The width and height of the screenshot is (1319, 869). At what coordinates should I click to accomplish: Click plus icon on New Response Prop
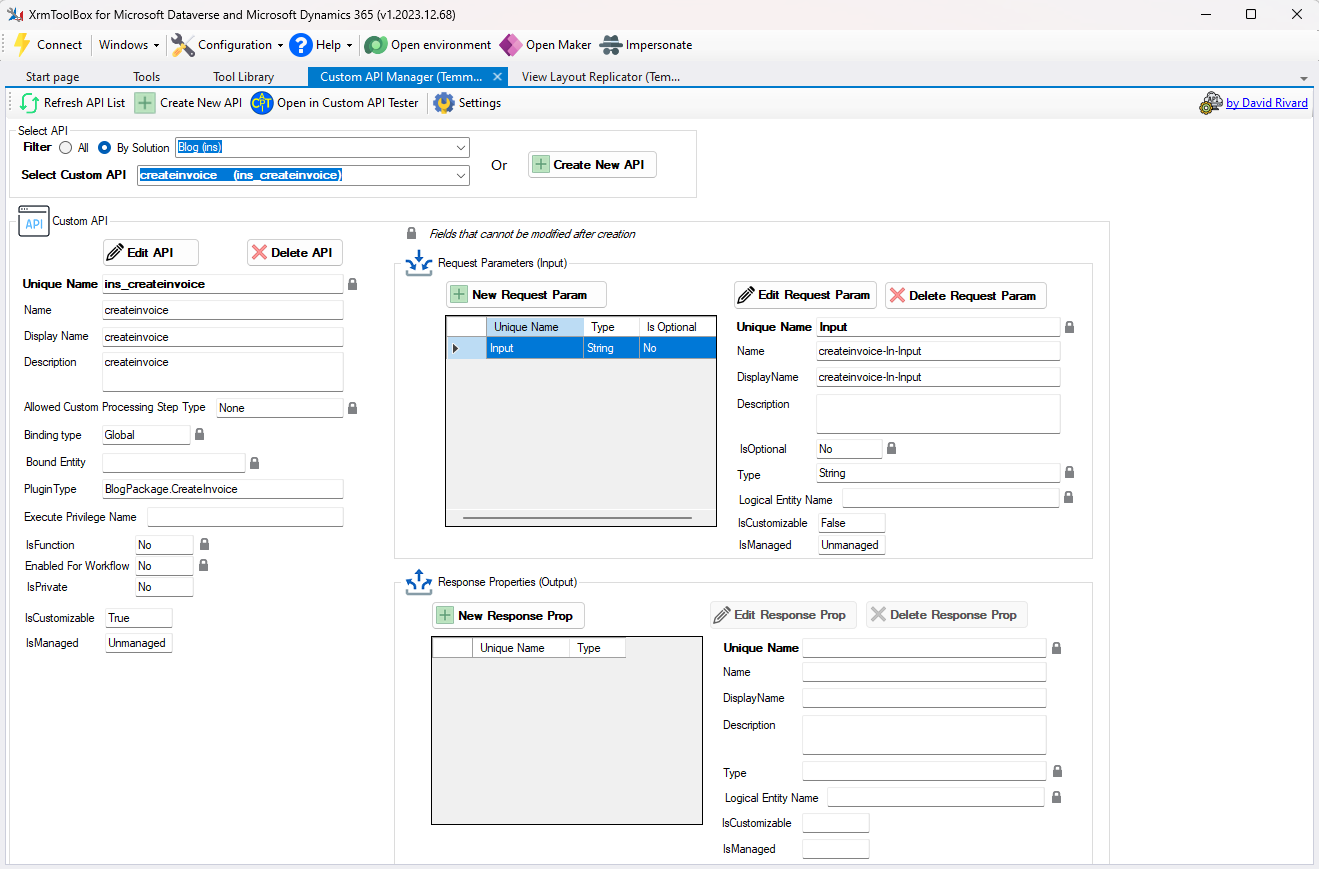(x=445, y=615)
